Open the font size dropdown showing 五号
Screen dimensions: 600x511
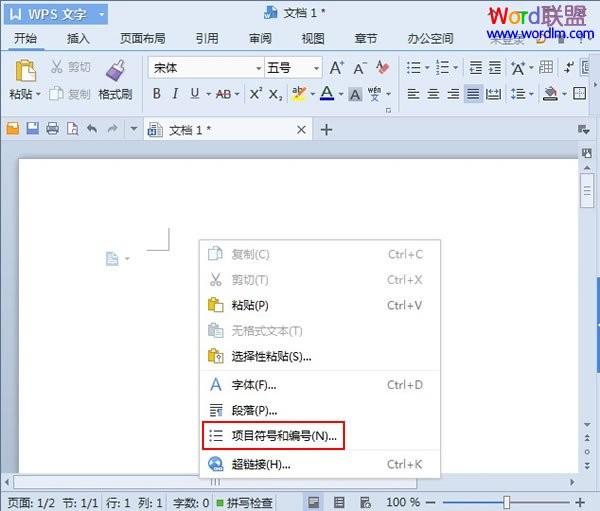[x=317, y=68]
